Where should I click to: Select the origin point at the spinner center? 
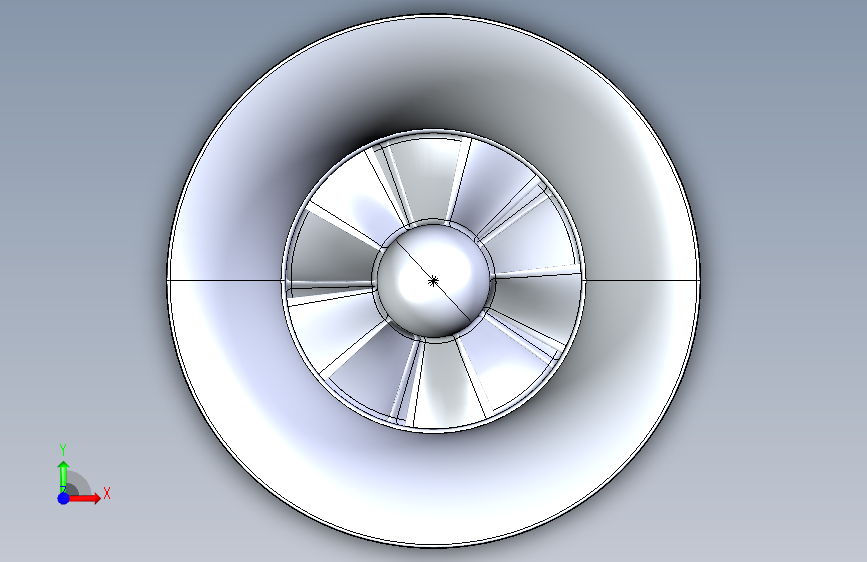coord(434,281)
